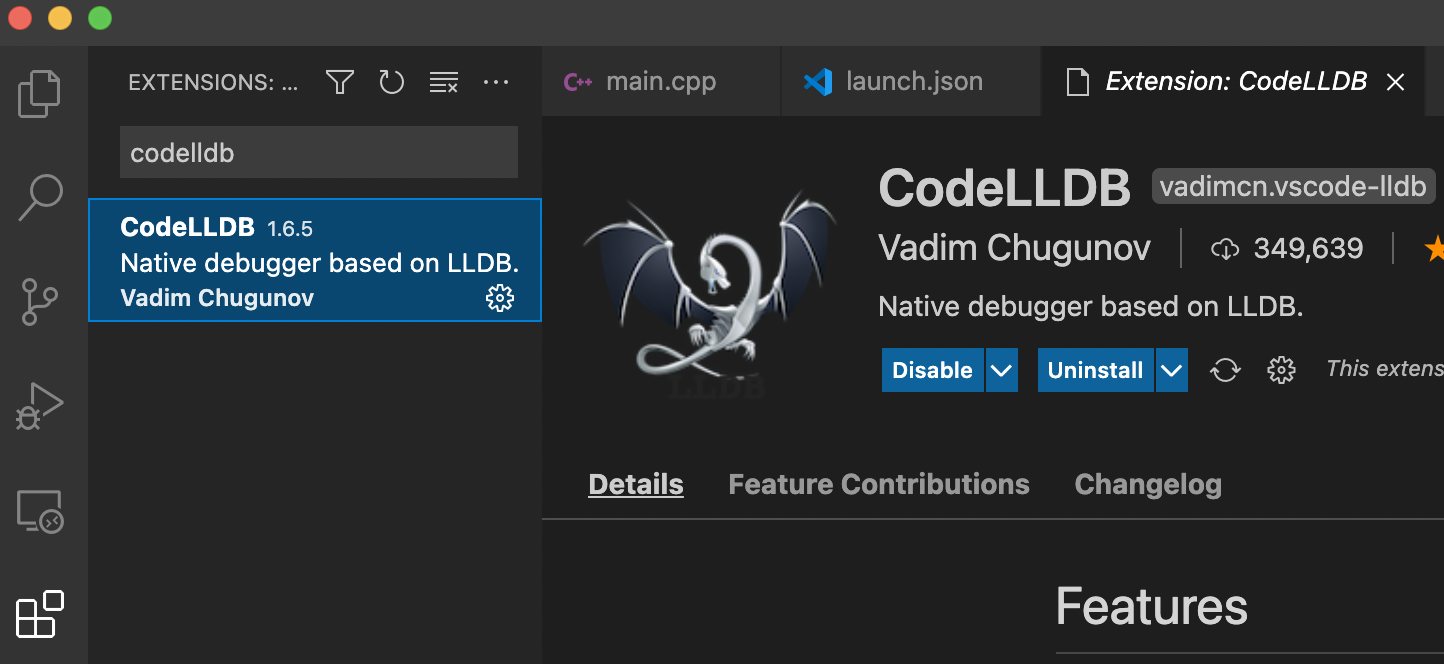Select the Details tab
1444x664 pixels.
pos(636,485)
